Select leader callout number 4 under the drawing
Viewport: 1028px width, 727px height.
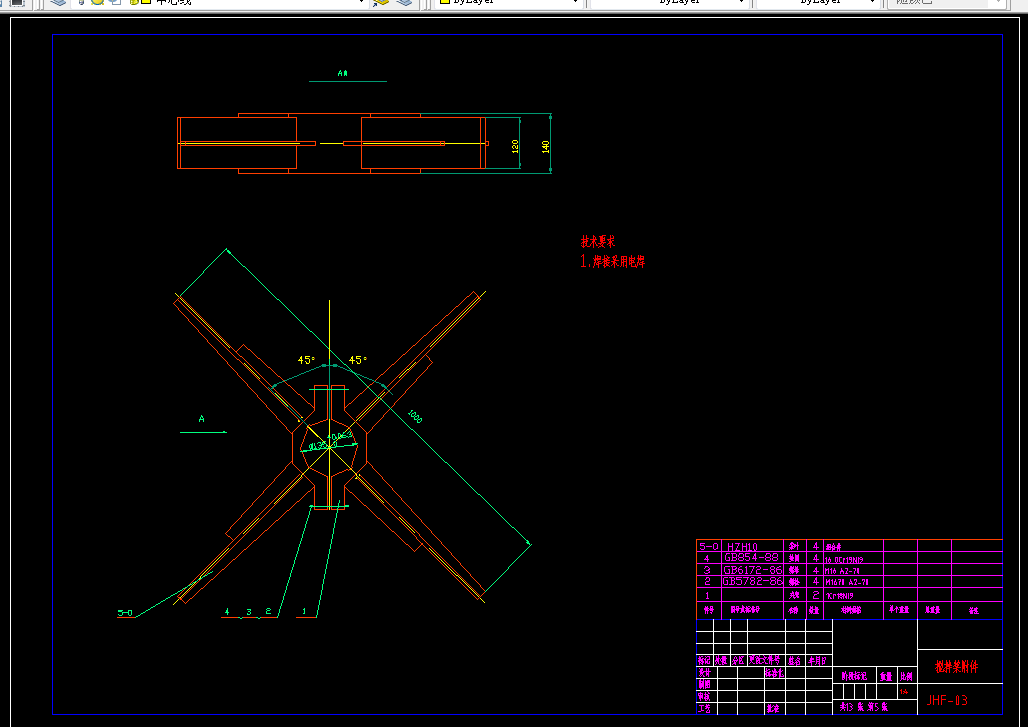coord(227,612)
